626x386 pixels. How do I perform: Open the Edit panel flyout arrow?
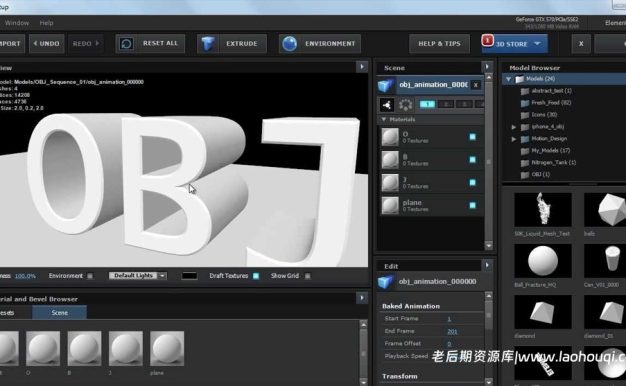coord(487,265)
